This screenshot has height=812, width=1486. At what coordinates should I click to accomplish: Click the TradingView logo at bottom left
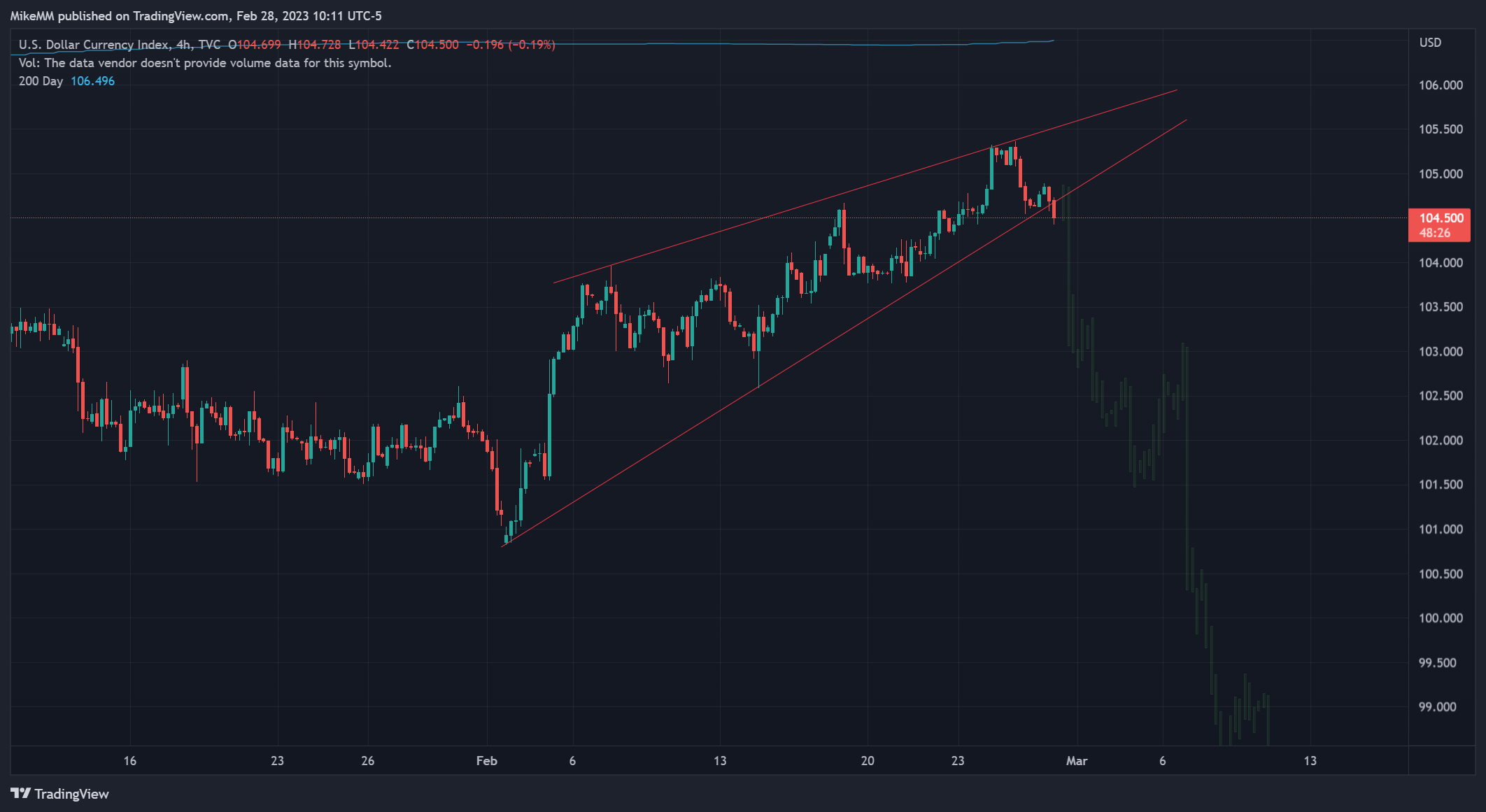(59, 794)
